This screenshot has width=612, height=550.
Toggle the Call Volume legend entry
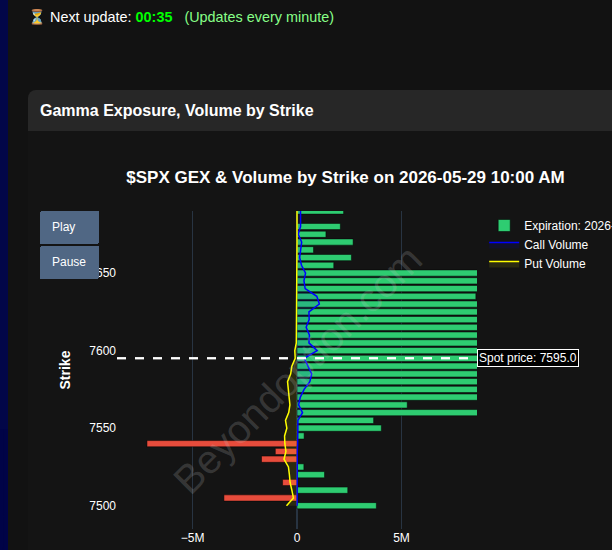(539, 245)
